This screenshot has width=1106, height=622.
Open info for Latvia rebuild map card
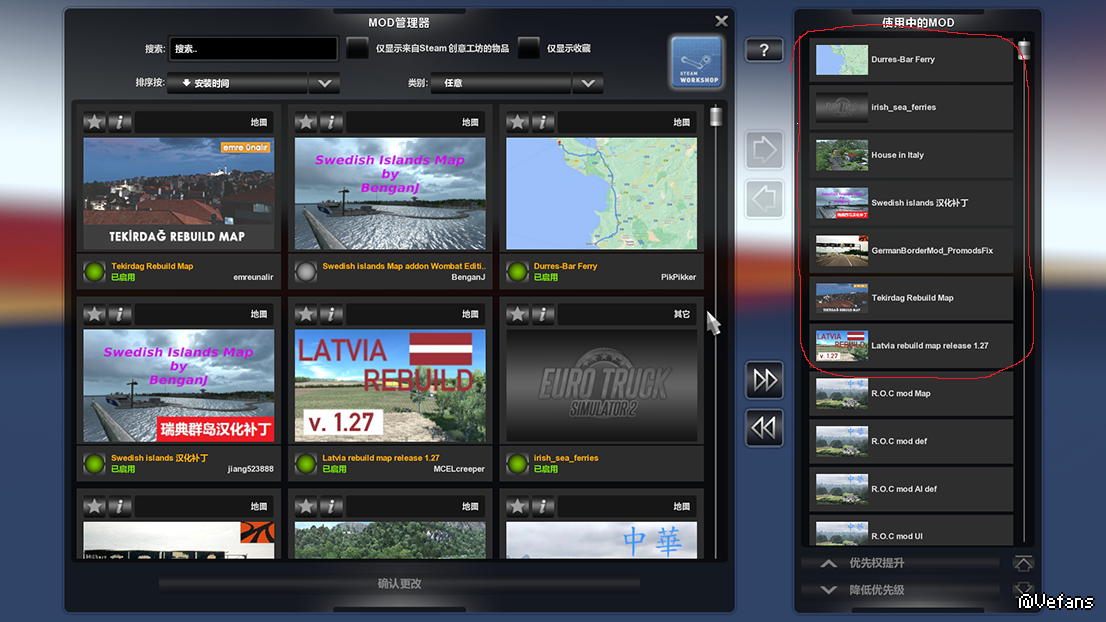(331, 314)
